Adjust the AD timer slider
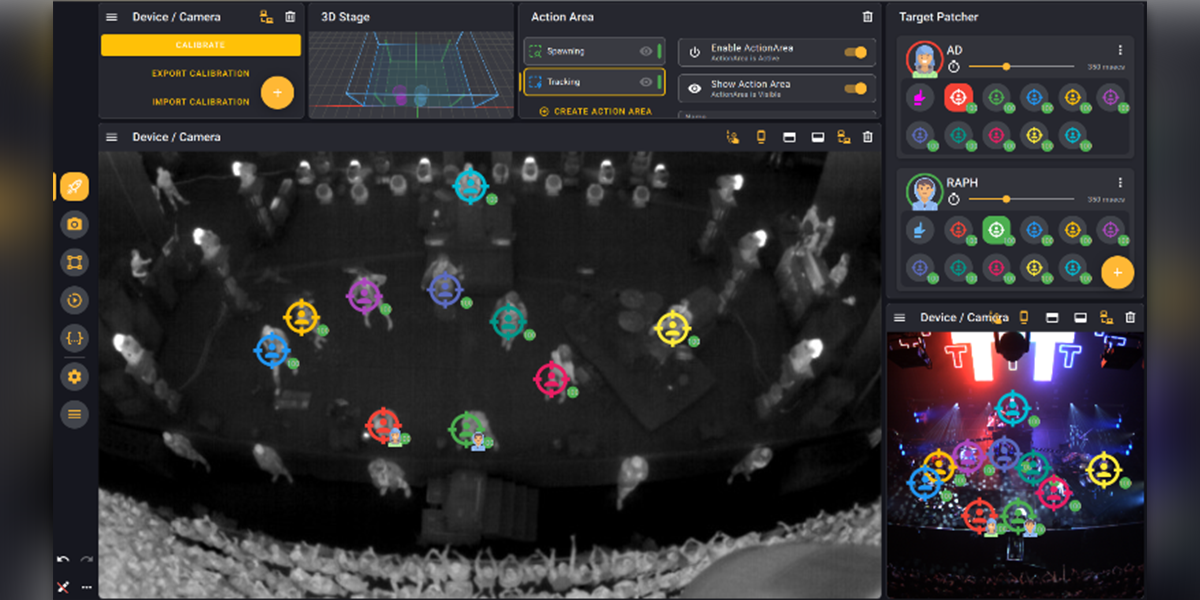This screenshot has width=1200, height=600. (x=1006, y=67)
